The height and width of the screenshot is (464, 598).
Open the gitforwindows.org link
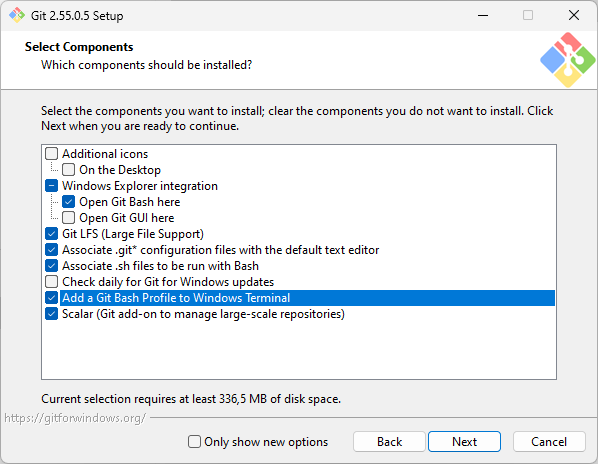[75, 418]
